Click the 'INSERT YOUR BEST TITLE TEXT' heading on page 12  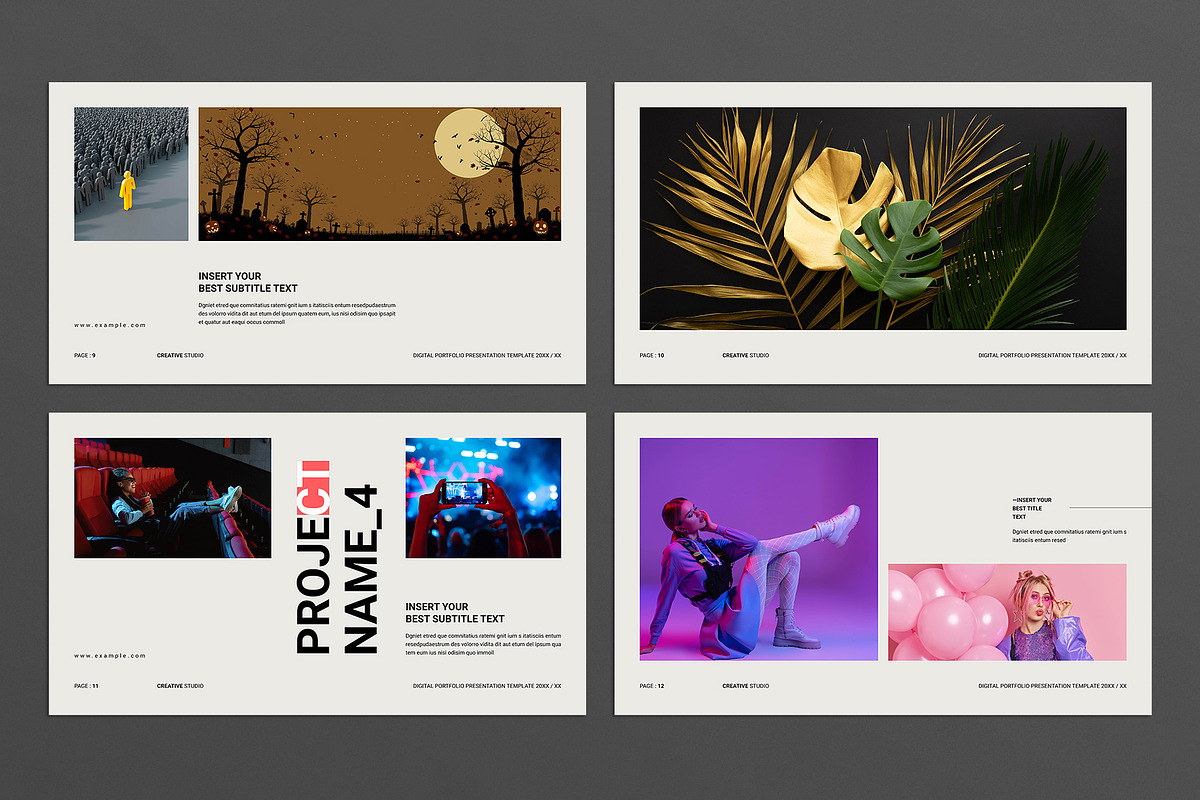[x=1032, y=508]
